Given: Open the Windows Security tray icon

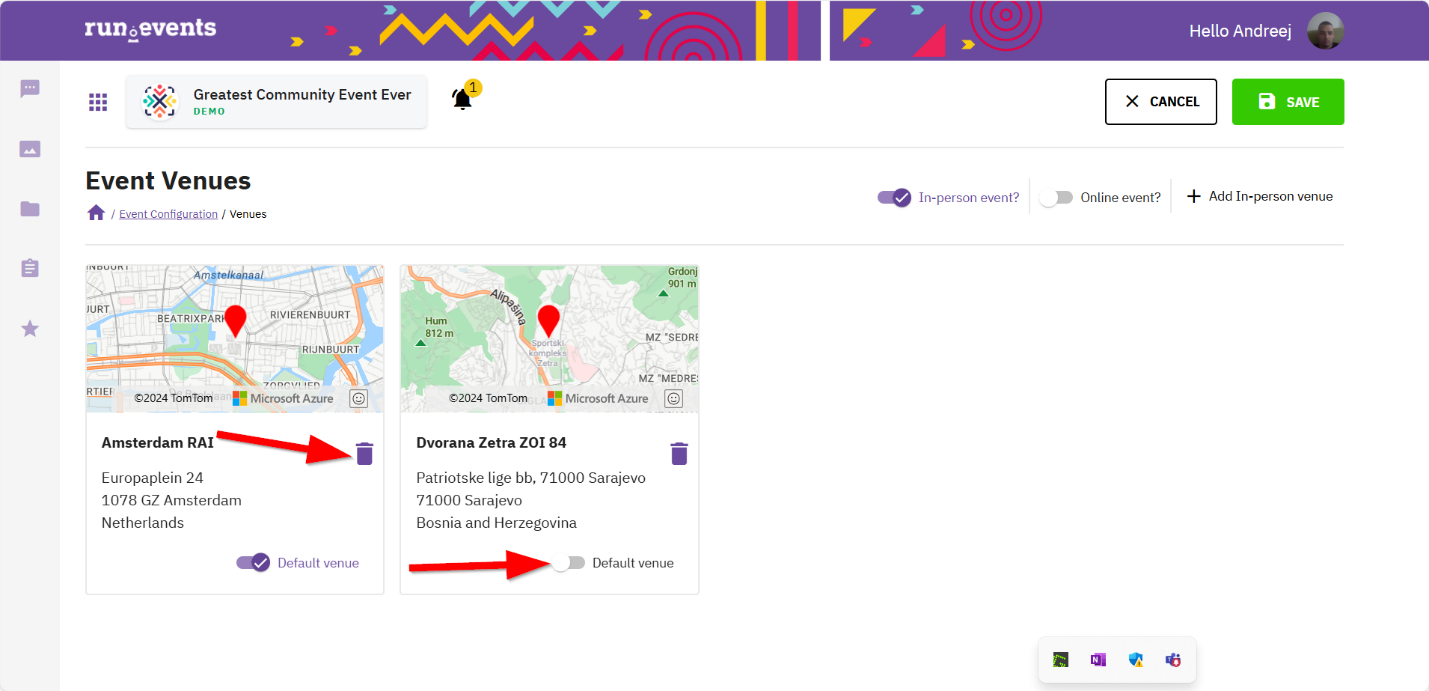Looking at the screenshot, I should point(1136,660).
